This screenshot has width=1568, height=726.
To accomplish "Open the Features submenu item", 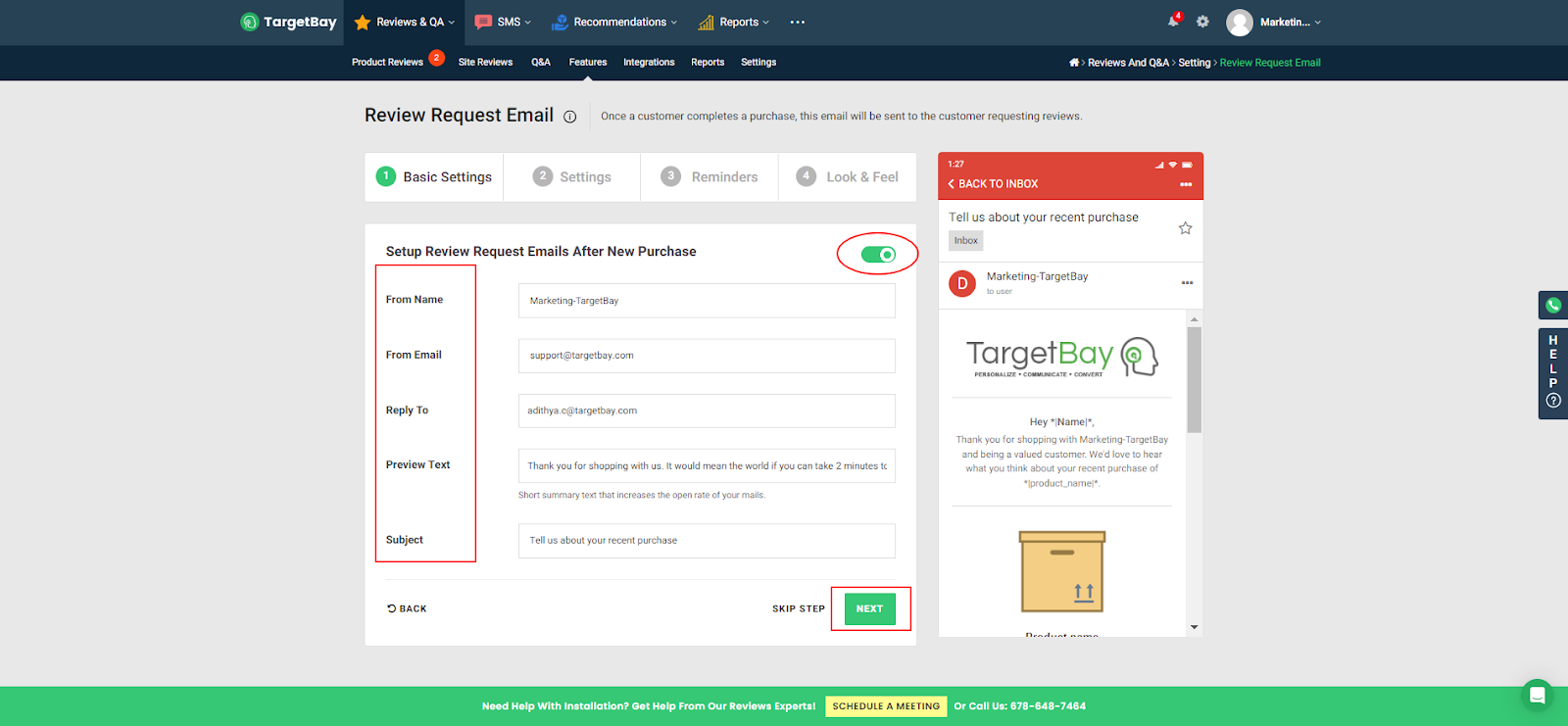I will coord(588,62).
